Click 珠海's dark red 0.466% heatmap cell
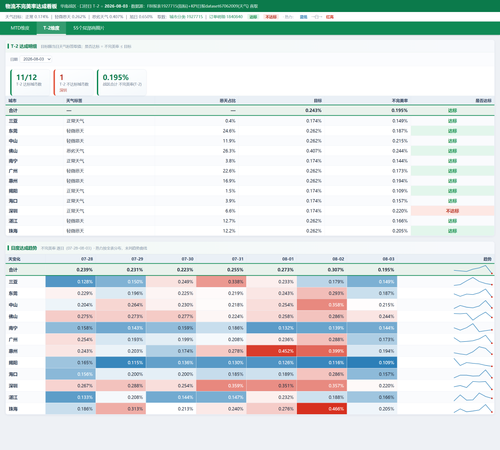The image size is (500, 450). pos(322,409)
